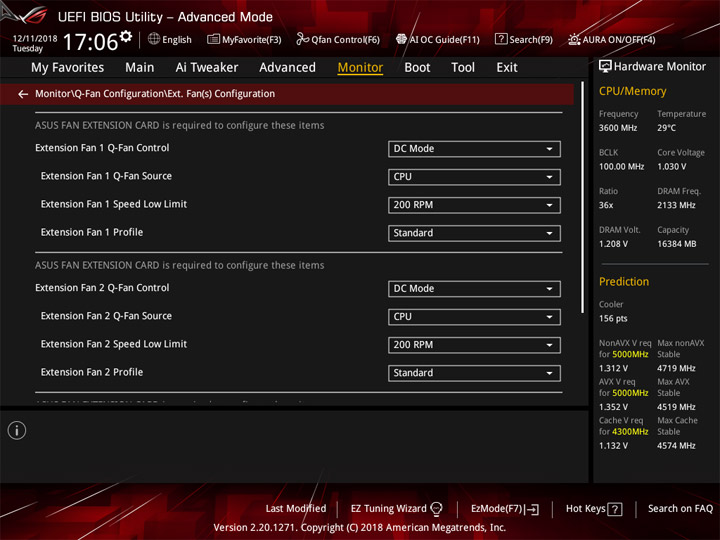Screen dimensions: 720x540
Task: Click the globe language icon
Action: 154,39
